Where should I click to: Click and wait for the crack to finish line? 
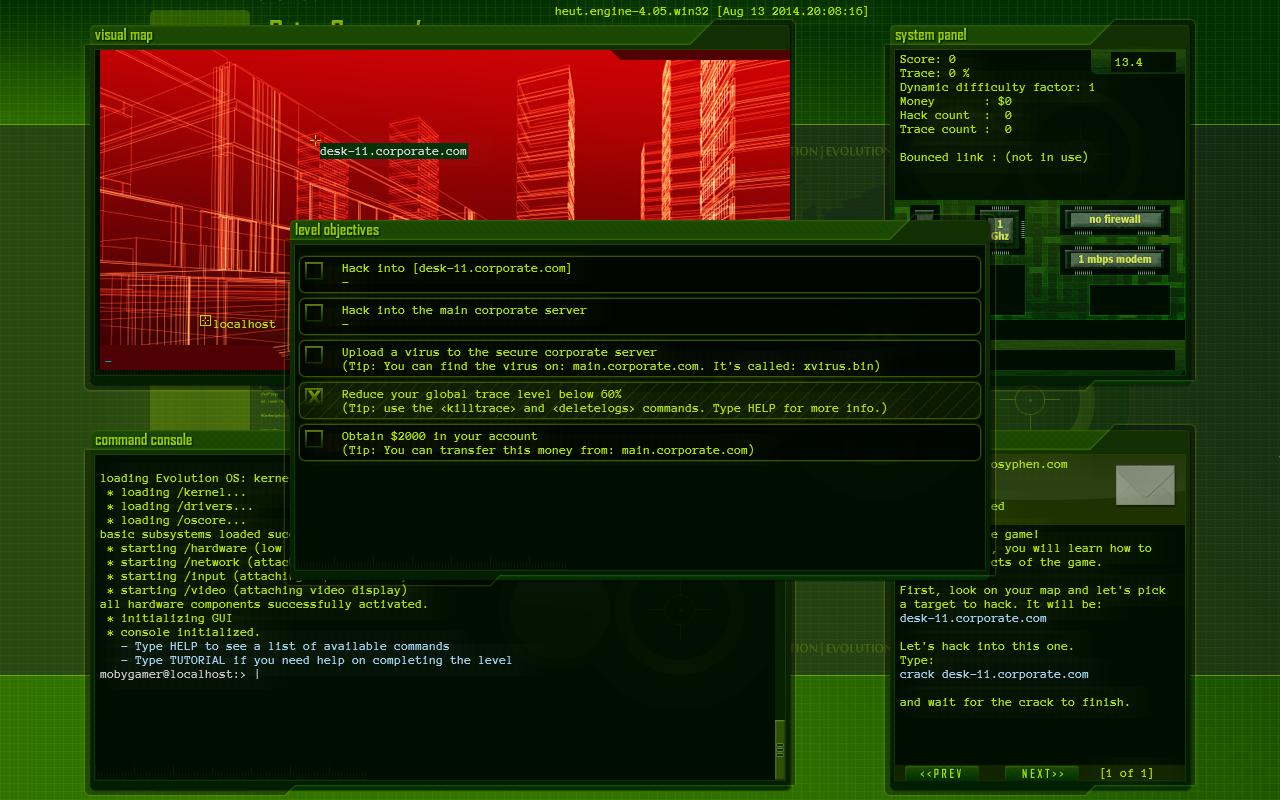(x=1015, y=702)
